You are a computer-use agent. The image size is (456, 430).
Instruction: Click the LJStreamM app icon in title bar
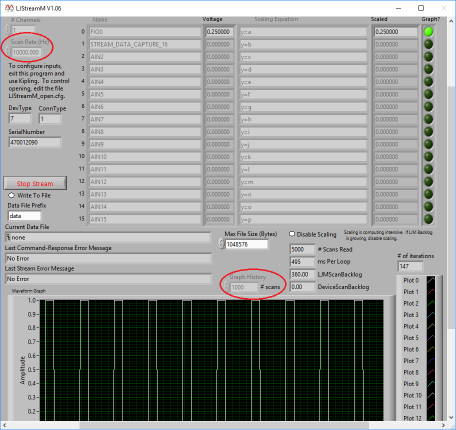point(9,8)
